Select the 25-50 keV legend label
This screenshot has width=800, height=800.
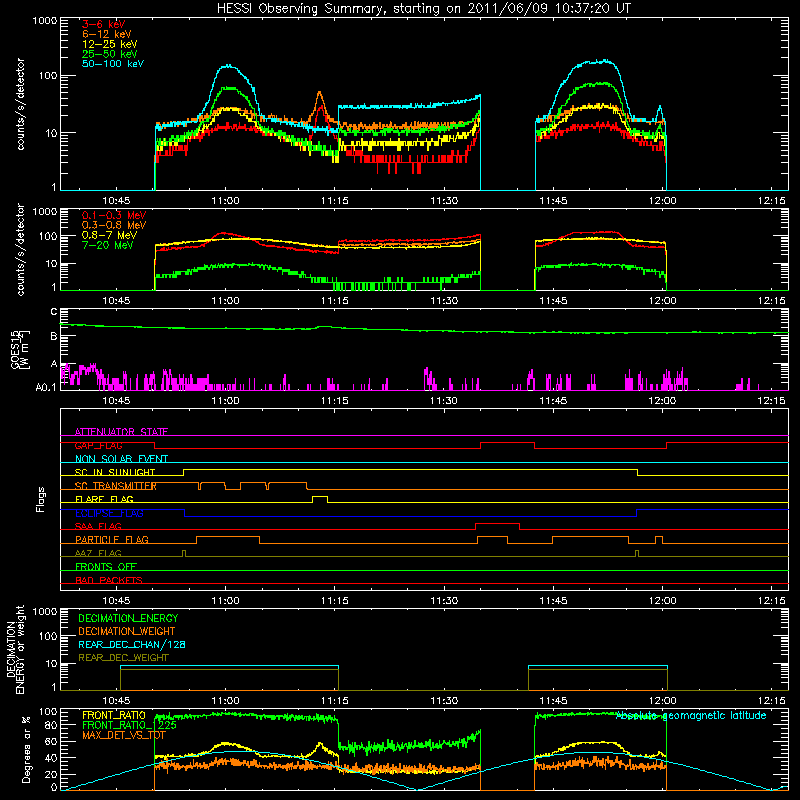109,54
